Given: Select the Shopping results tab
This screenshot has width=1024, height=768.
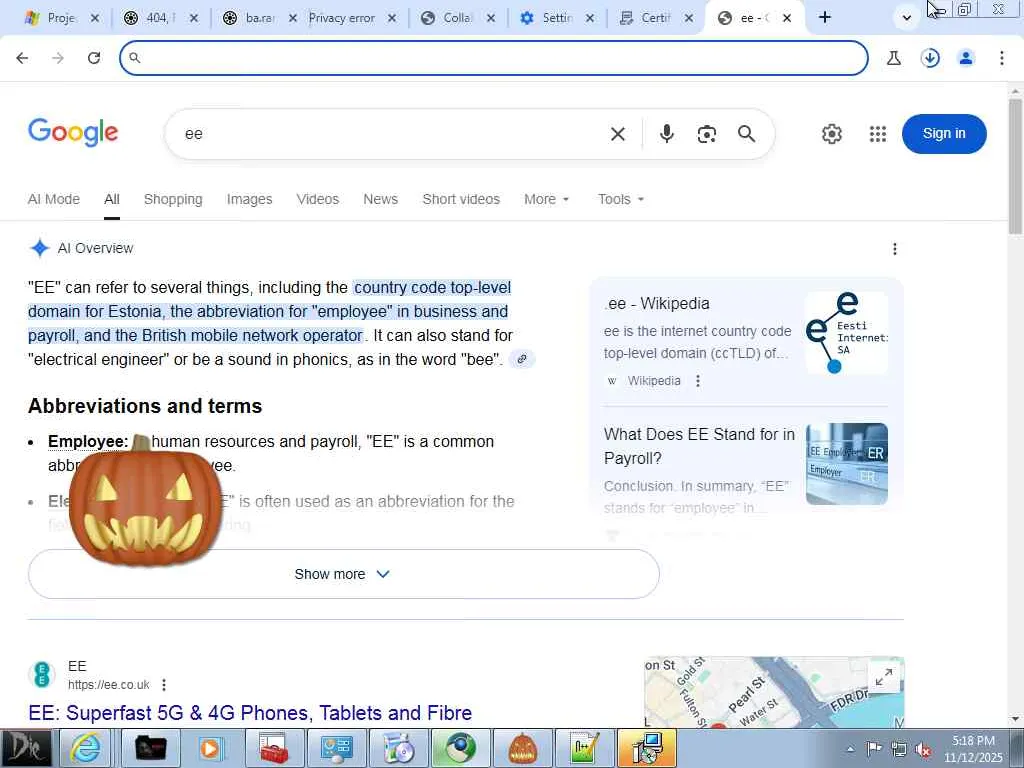Looking at the screenshot, I should click(x=173, y=199).
